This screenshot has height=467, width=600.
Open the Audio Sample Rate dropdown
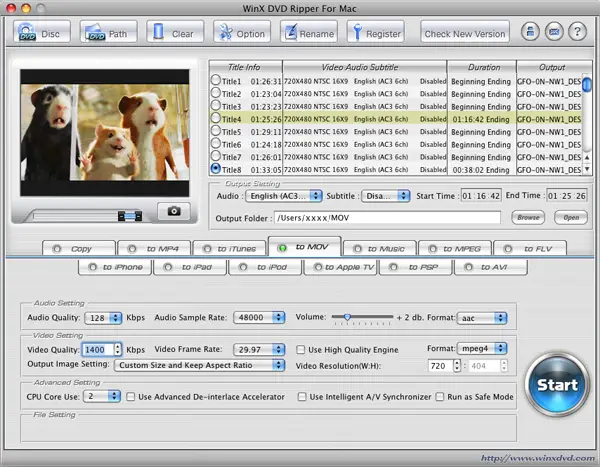click(259, 317)
